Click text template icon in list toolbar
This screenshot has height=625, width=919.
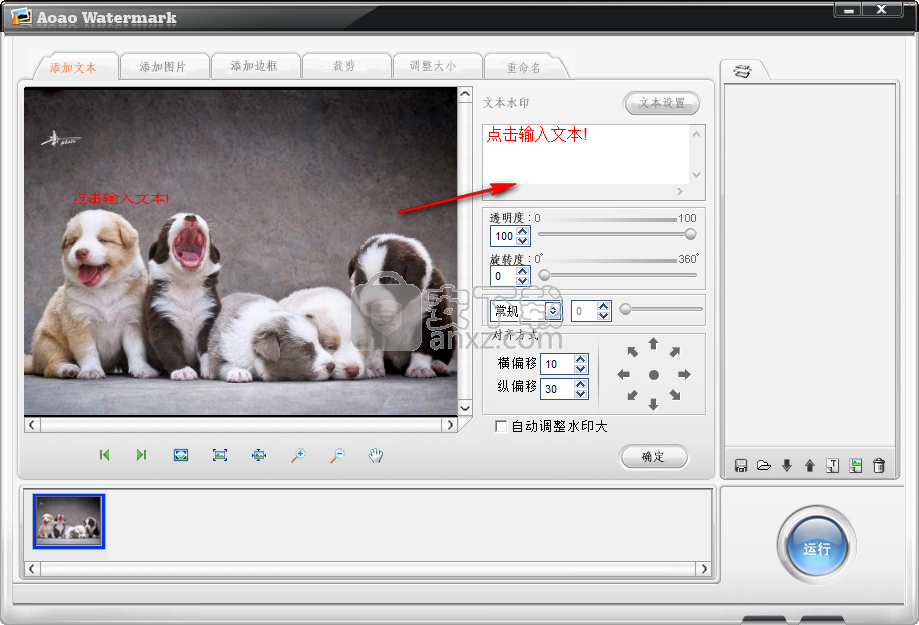(832, 466)
